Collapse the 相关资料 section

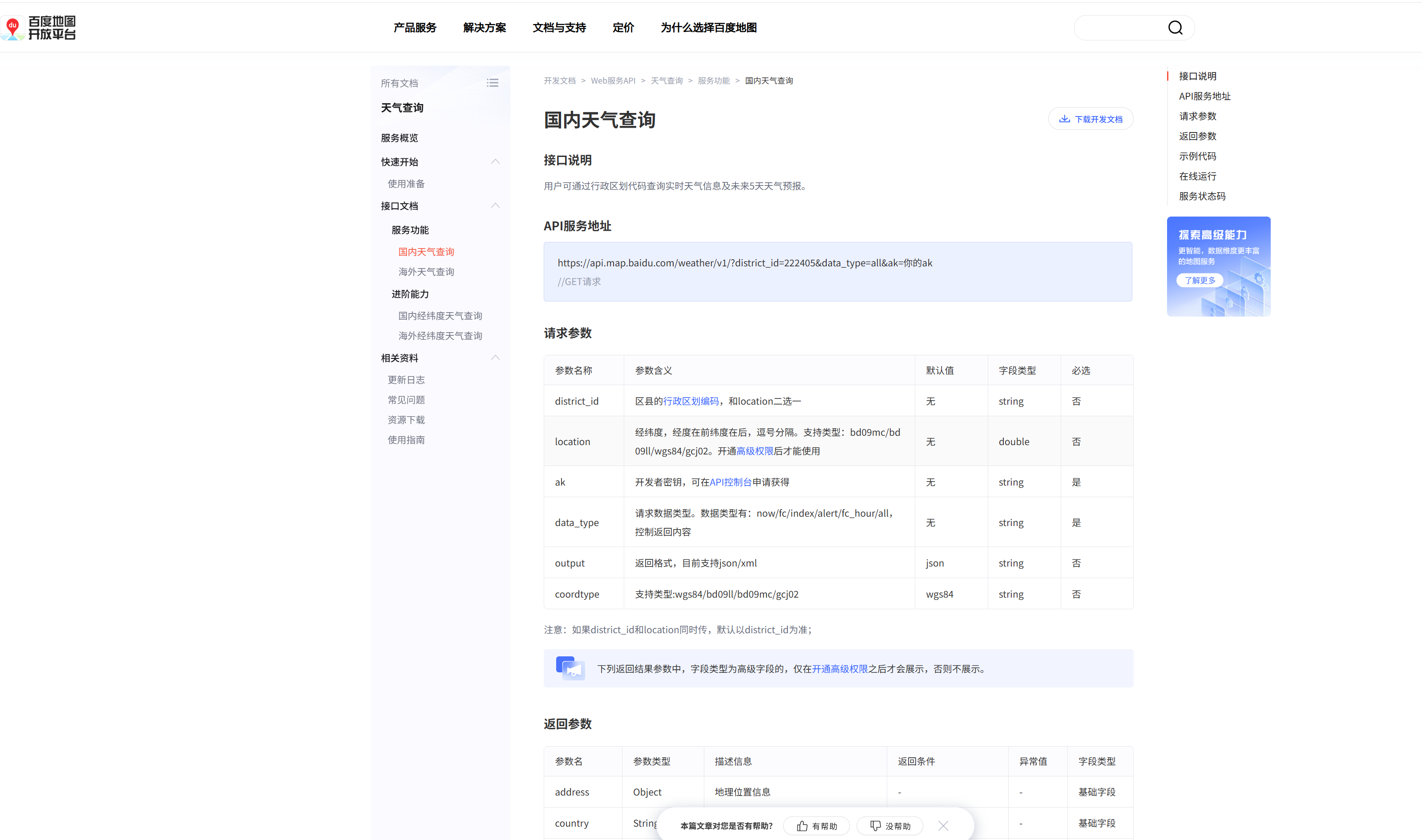[x=495, y=358]
